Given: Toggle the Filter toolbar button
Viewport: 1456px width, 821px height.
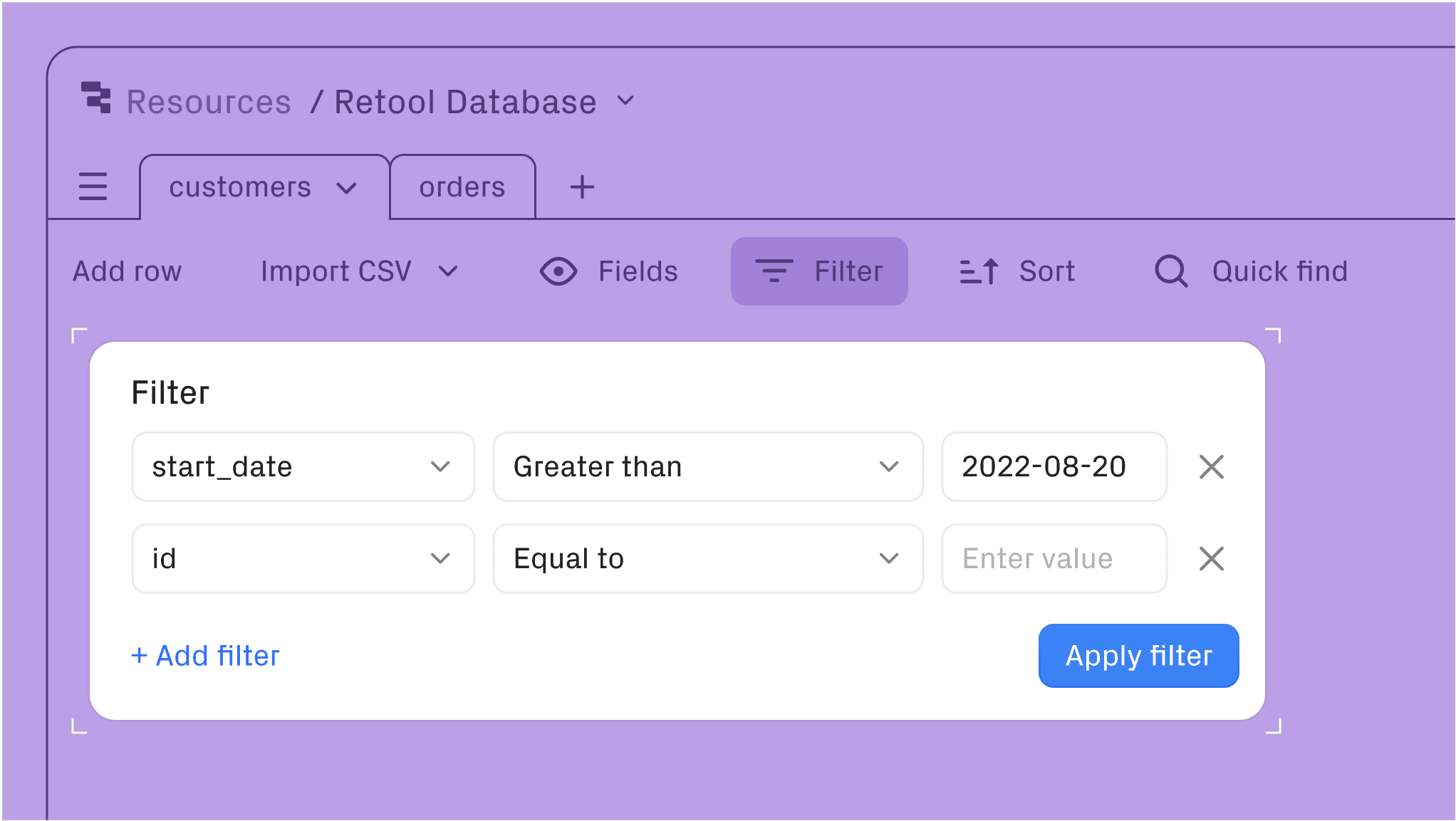Looking at the screenshot, I should 819,271.
